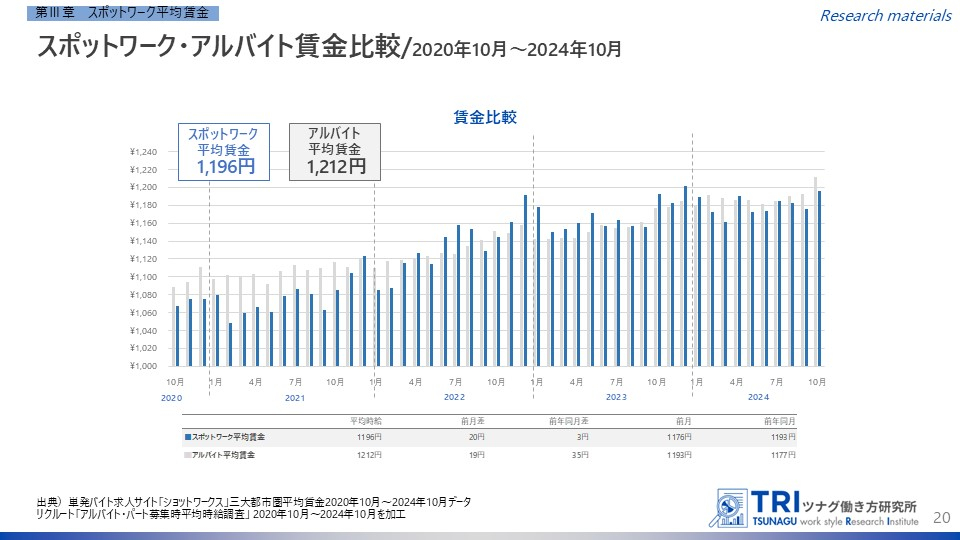Select the アルバイト平均賃金 1,212円 callout box
The width and height of the screenshot is (960, 540).
[335, 152]
